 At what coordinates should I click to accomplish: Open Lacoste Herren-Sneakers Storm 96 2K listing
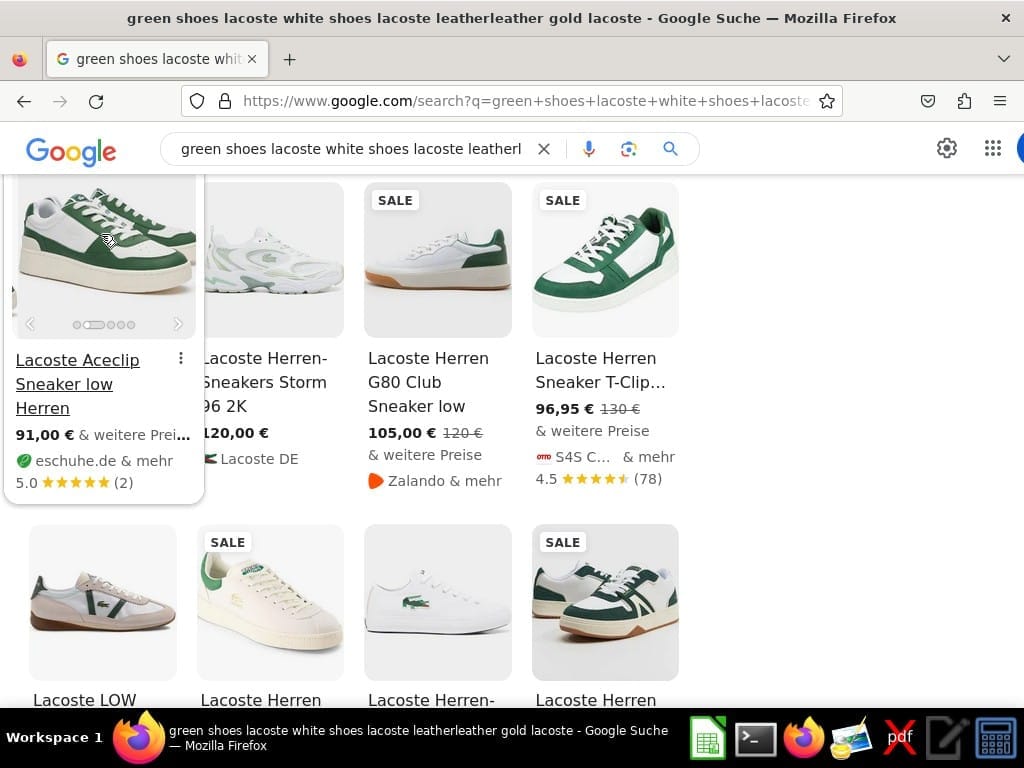point(264,382)
